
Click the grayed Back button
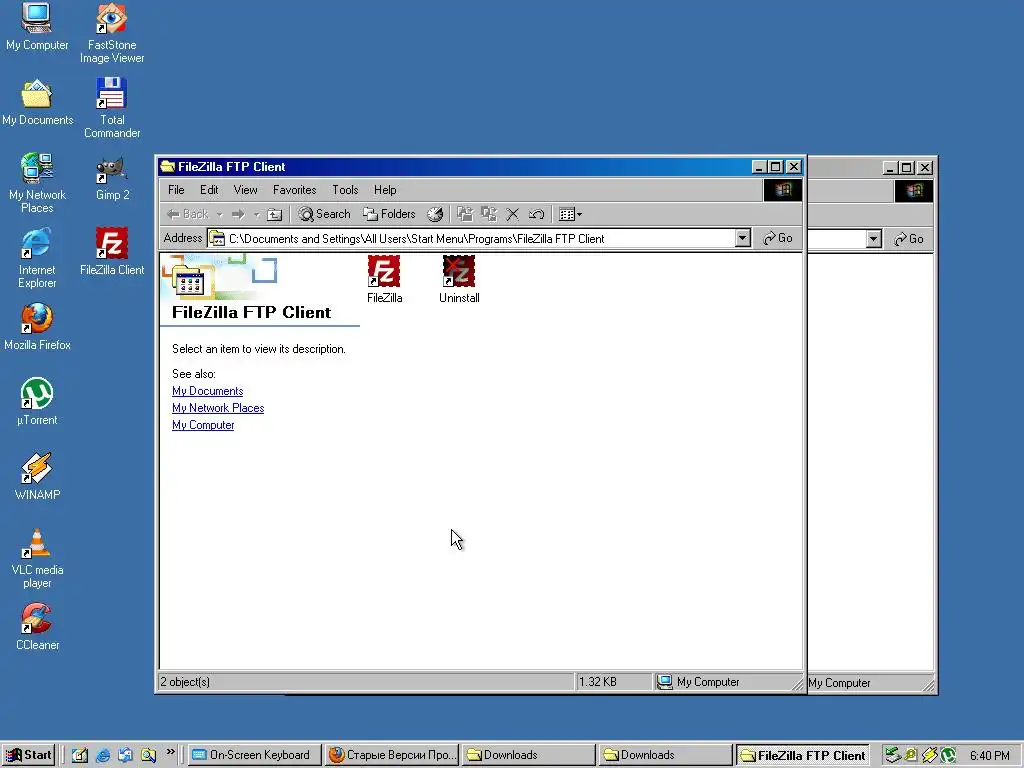click(x=187, y=214)
